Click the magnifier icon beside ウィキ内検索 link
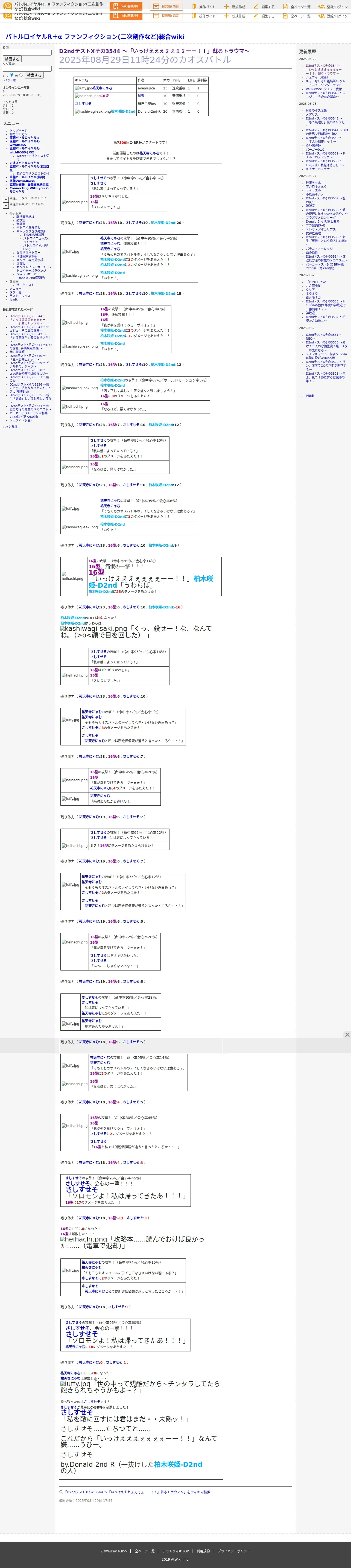The width and height of the screenshot is (351, 1568). pyautogui.click(x=61, y=1492)
